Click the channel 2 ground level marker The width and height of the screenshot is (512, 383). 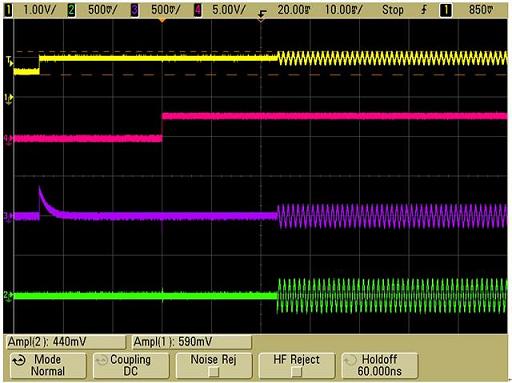click(x=8, y=296)
